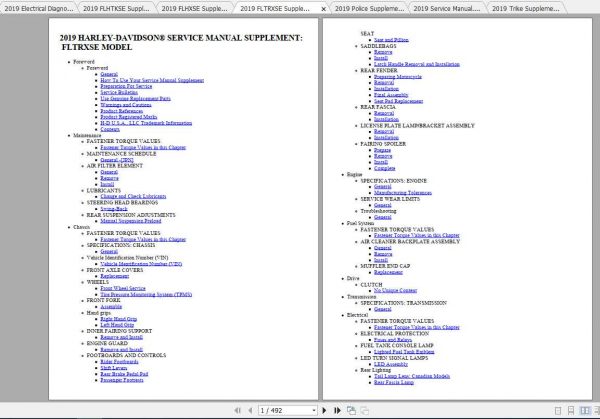Open the 2019 Trike Suppleme... tab
The width and height of the screenshot is (600, 419).
(x=525, y=8)
